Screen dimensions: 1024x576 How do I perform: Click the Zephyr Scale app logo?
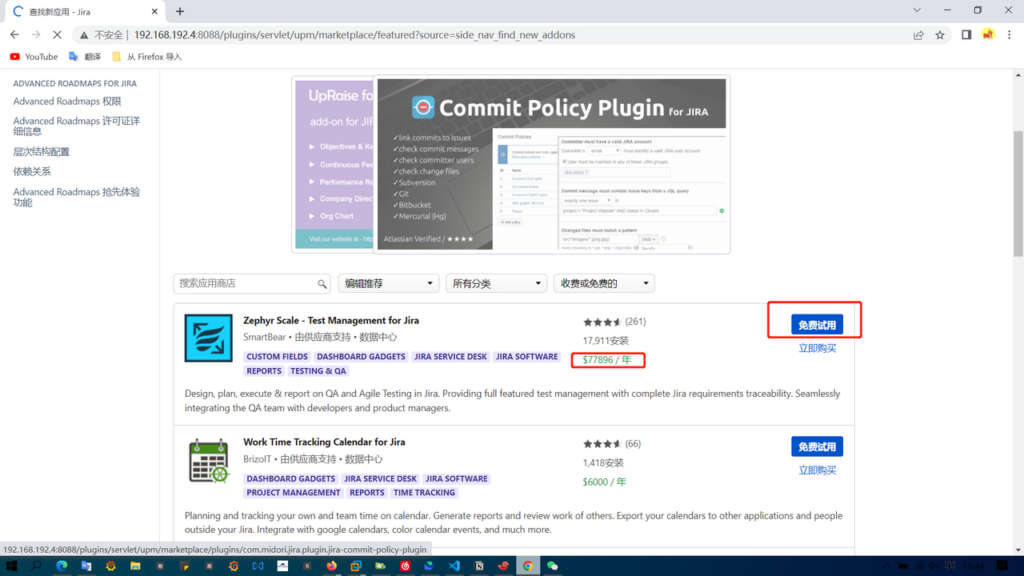pyautogui.click(x=208, y=338)
